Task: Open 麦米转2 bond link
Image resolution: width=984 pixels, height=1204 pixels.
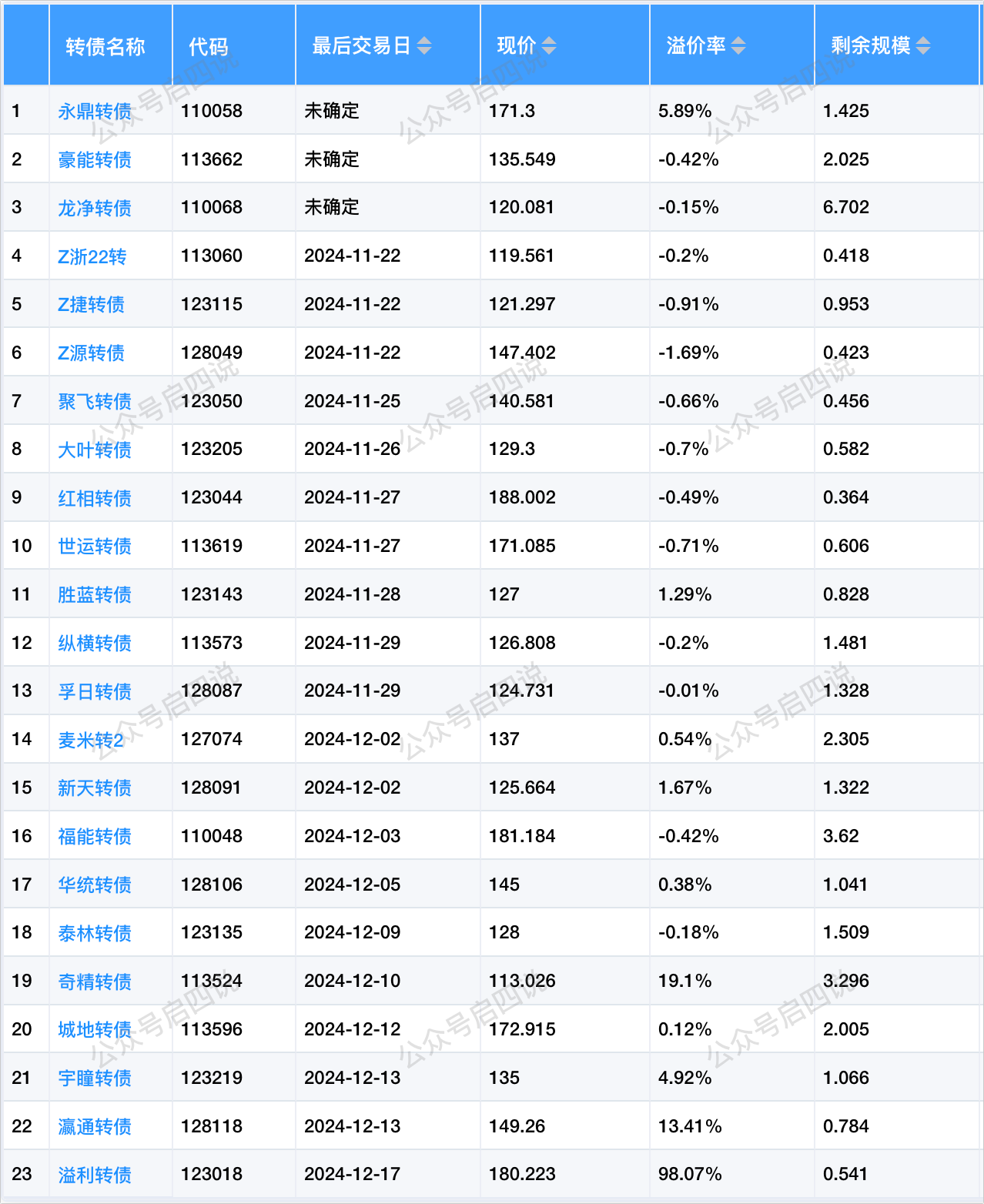Action: [x=91, y=740]
